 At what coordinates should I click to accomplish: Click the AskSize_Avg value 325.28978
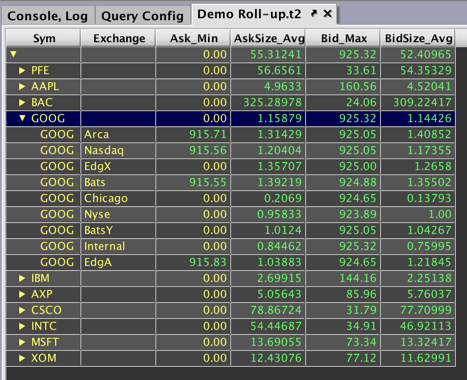coord(273,102)
